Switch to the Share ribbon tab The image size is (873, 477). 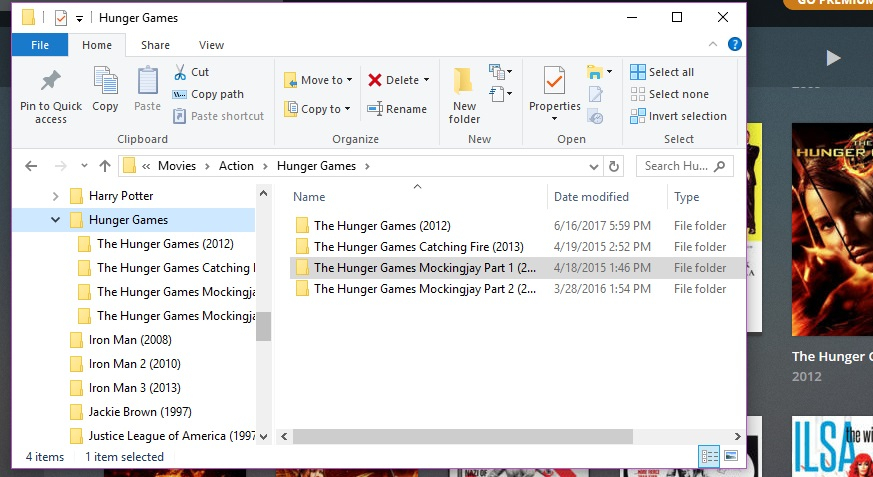[155, 45]
